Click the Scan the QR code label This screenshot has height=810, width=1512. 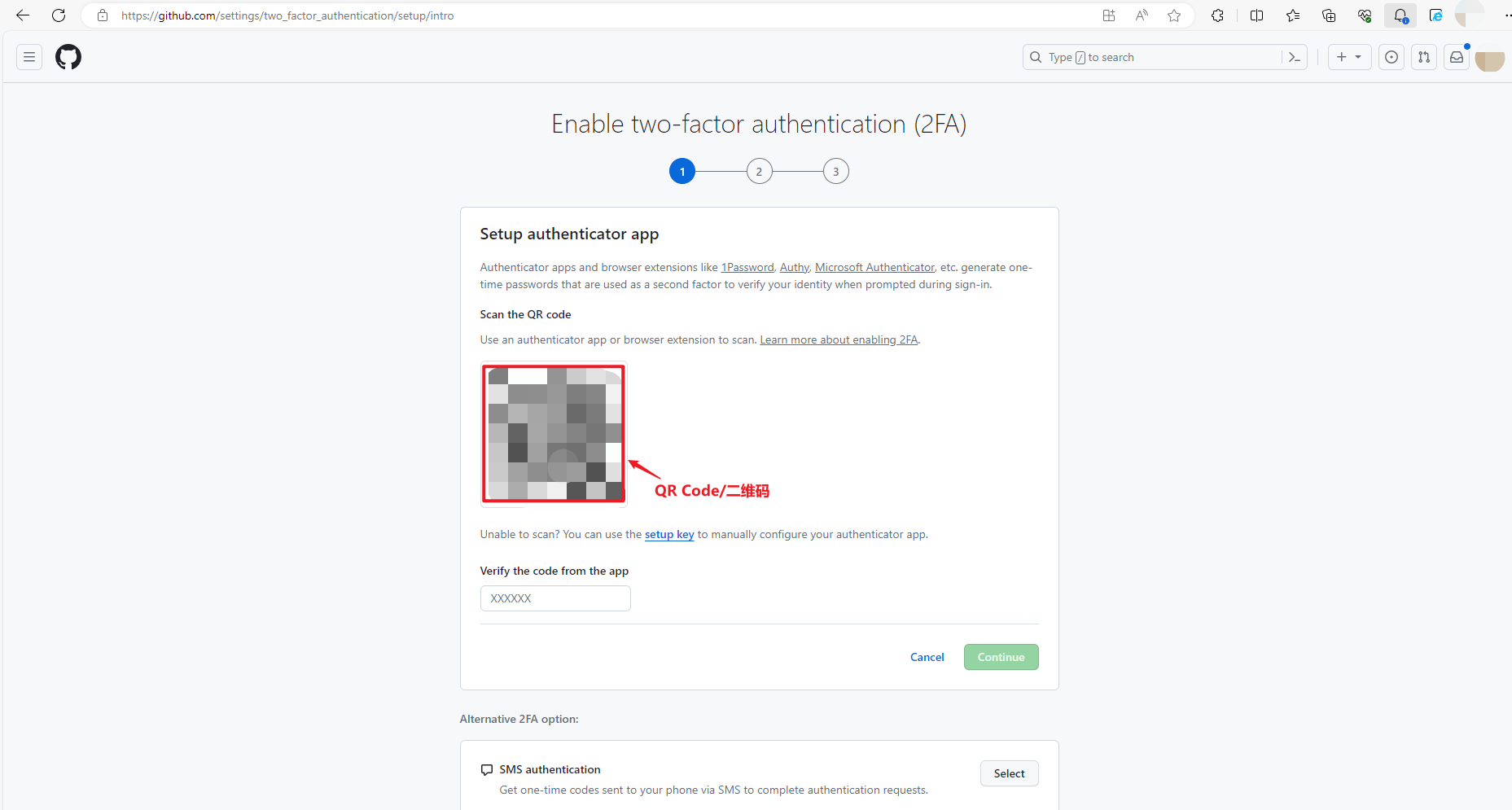[525, 314]
